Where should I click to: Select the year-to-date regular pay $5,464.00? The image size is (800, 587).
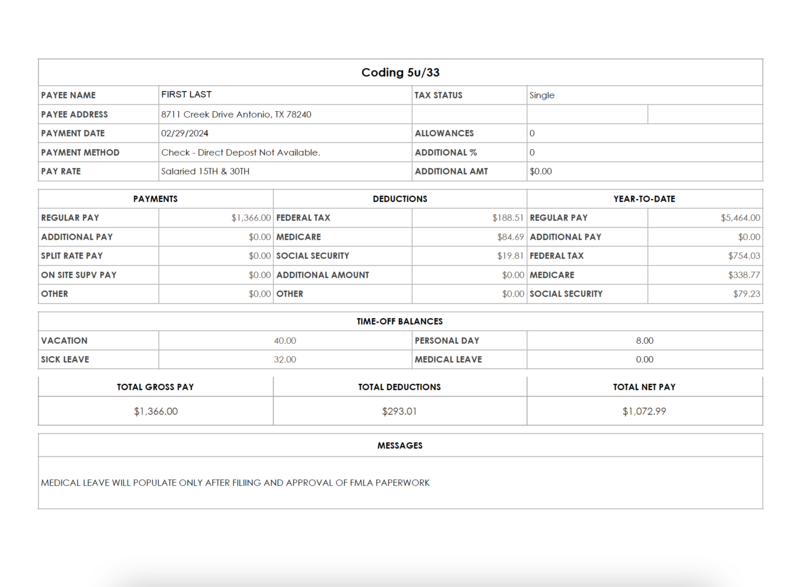[x=740, y=217]
